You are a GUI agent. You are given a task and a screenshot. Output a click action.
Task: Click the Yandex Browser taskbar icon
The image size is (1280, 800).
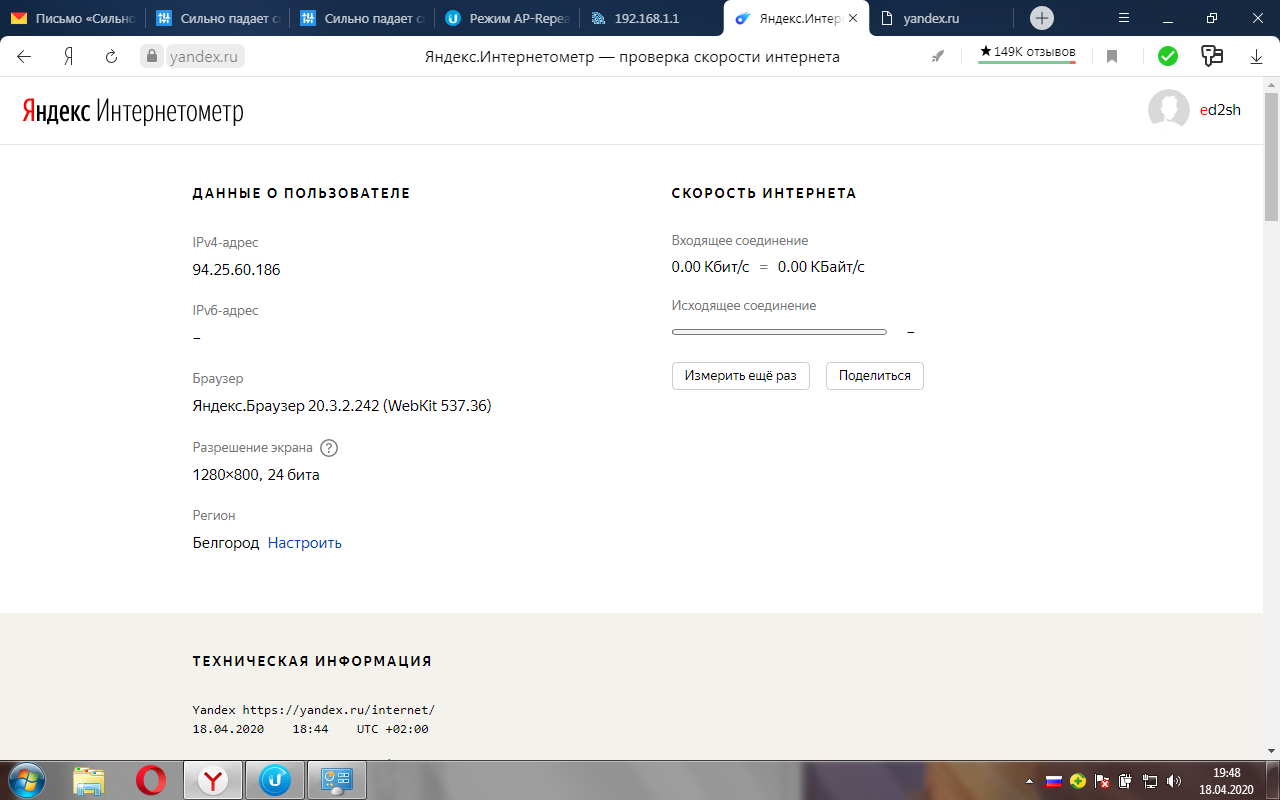213,780
